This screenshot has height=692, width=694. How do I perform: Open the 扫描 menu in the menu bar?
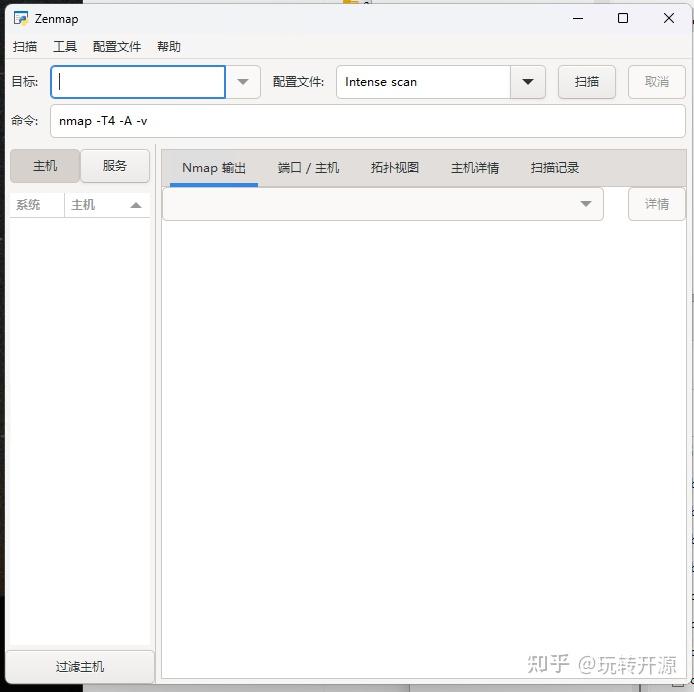tap(25, 46)
